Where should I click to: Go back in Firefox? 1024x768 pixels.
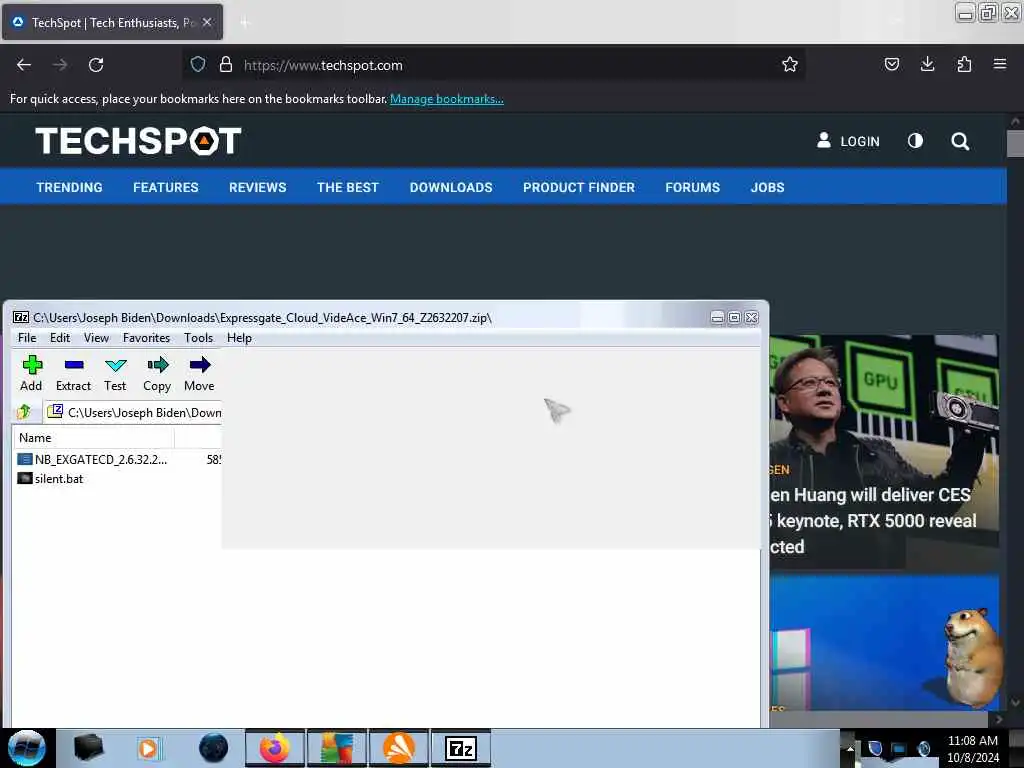point(24,65)
